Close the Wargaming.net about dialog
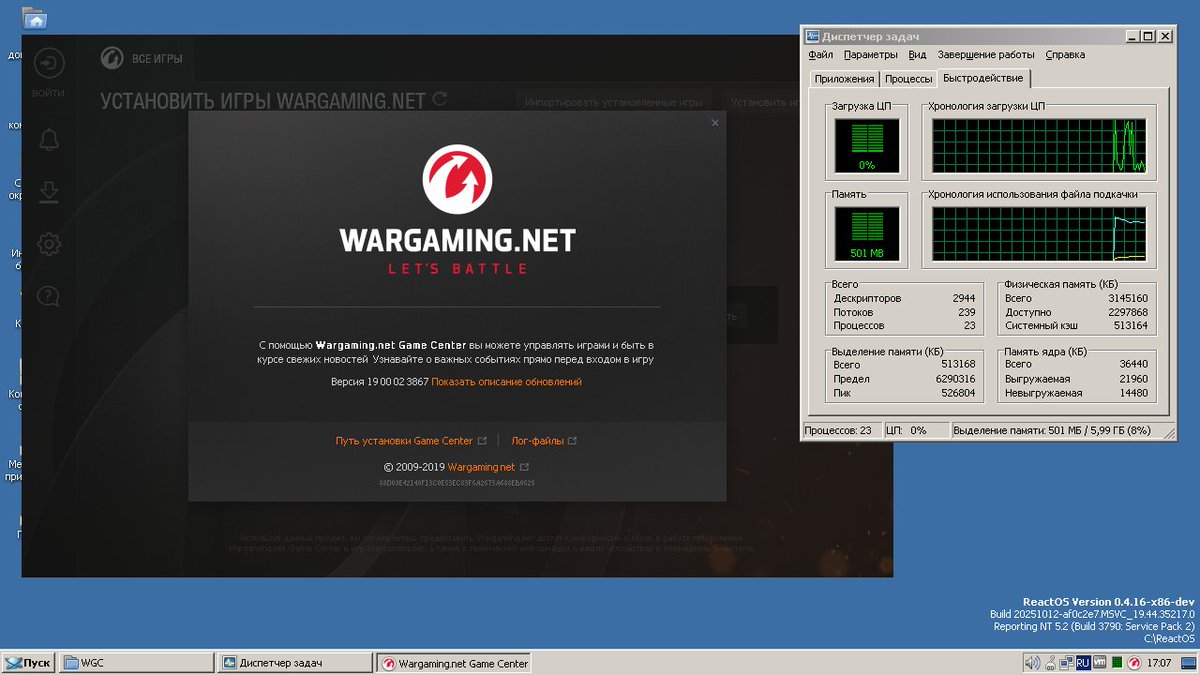The height and width of the screenshot is (675, 1200). click(714, 122)
